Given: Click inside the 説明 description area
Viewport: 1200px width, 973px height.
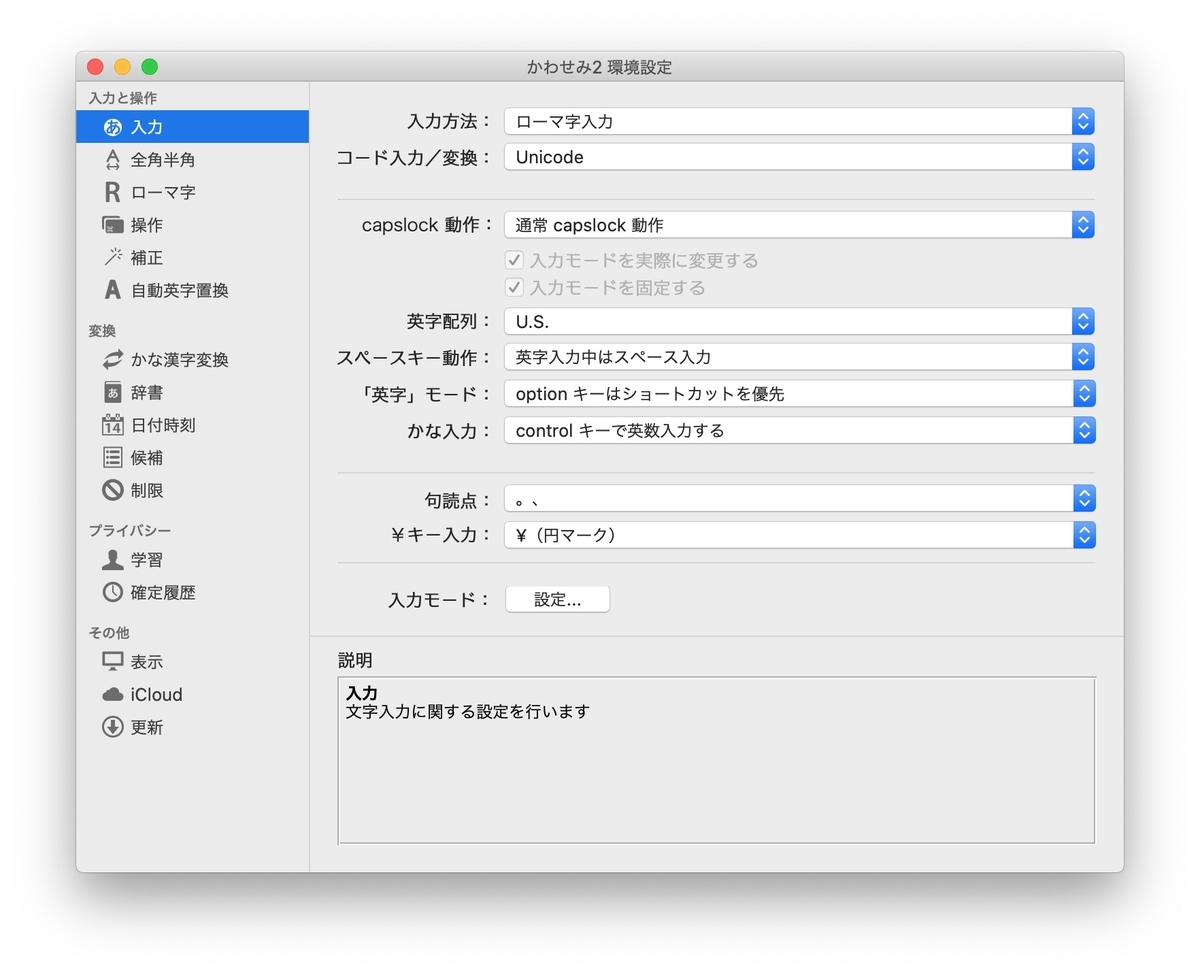Looking at the screenshot, I should pyautogui.click(x=716, y=760).
